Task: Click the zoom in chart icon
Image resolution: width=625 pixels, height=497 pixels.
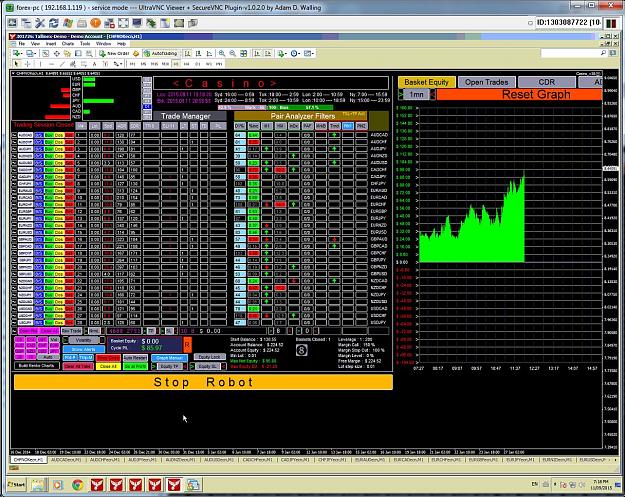Action: 222,53
